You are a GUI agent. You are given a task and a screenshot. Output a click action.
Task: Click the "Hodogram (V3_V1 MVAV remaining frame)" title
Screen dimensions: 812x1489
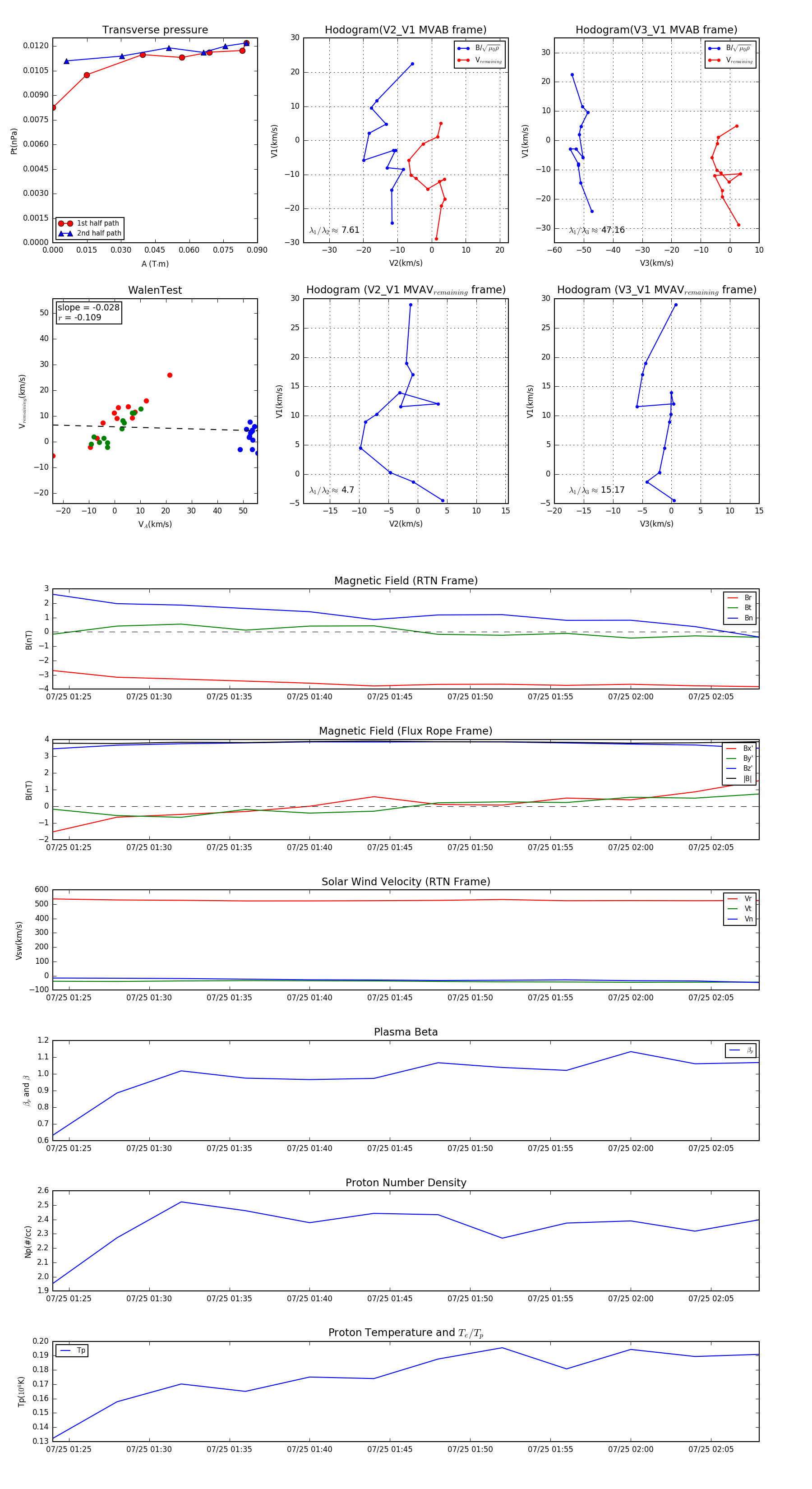point(656,290)
